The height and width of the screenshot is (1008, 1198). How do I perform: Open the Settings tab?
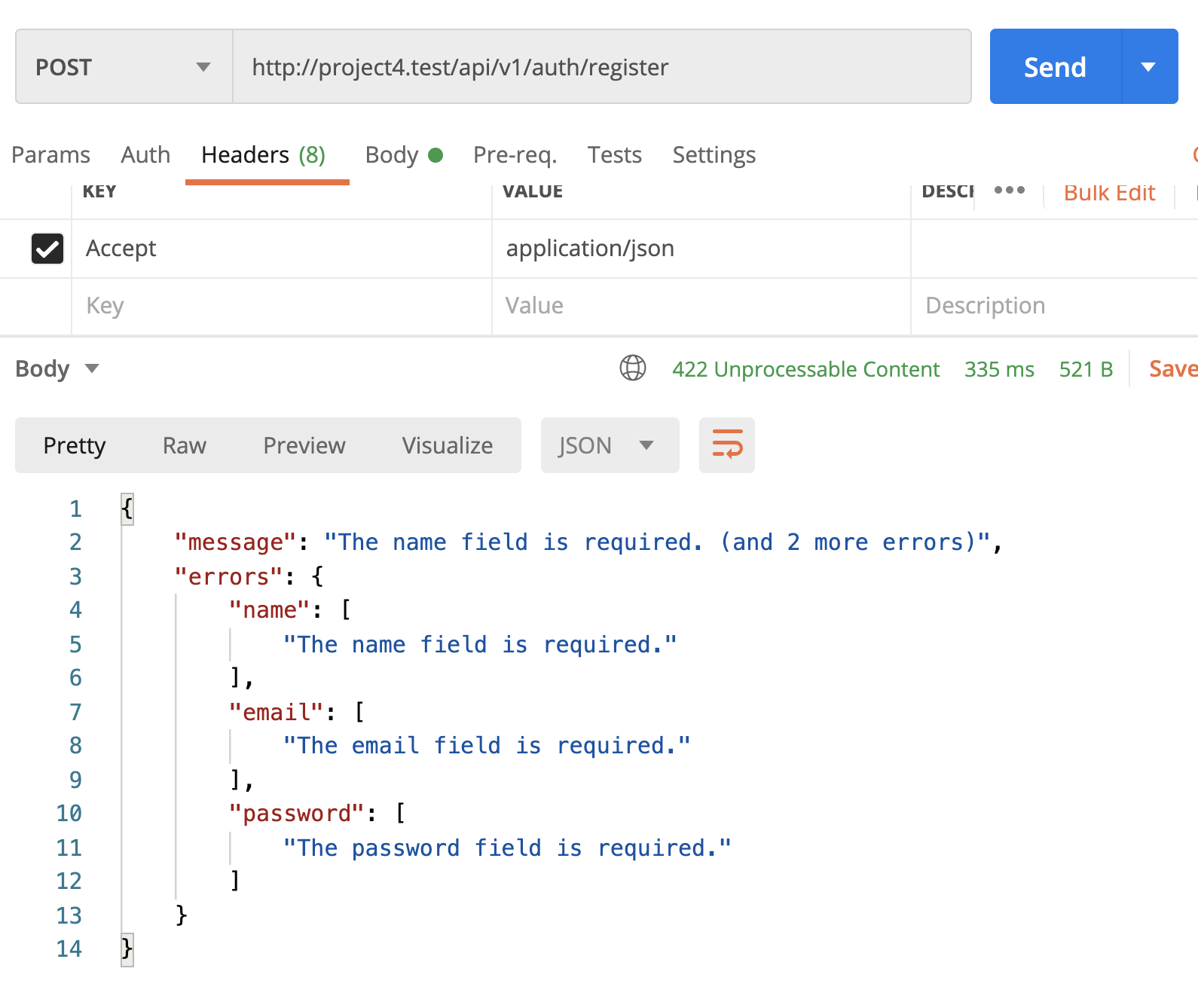(714, 154)
